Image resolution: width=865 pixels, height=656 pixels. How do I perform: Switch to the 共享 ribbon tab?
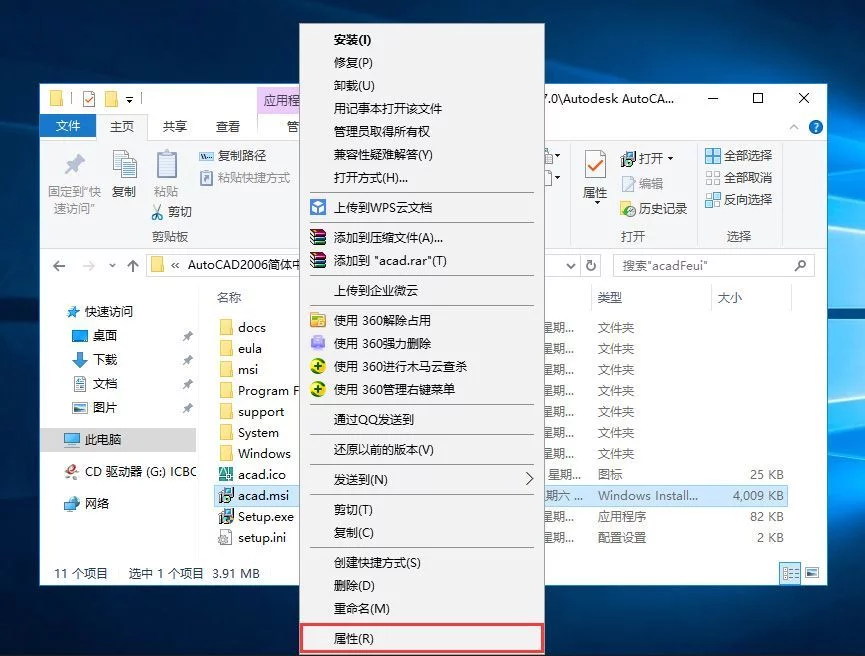click(x=175, y=126)
